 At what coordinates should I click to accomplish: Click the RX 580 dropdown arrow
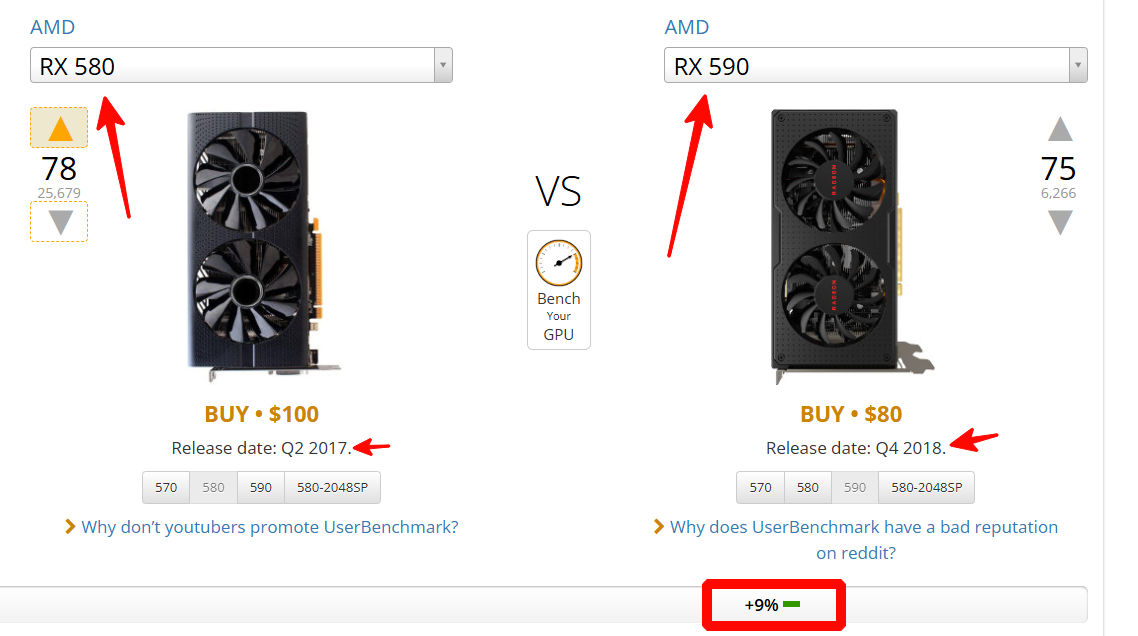(442, 66)
